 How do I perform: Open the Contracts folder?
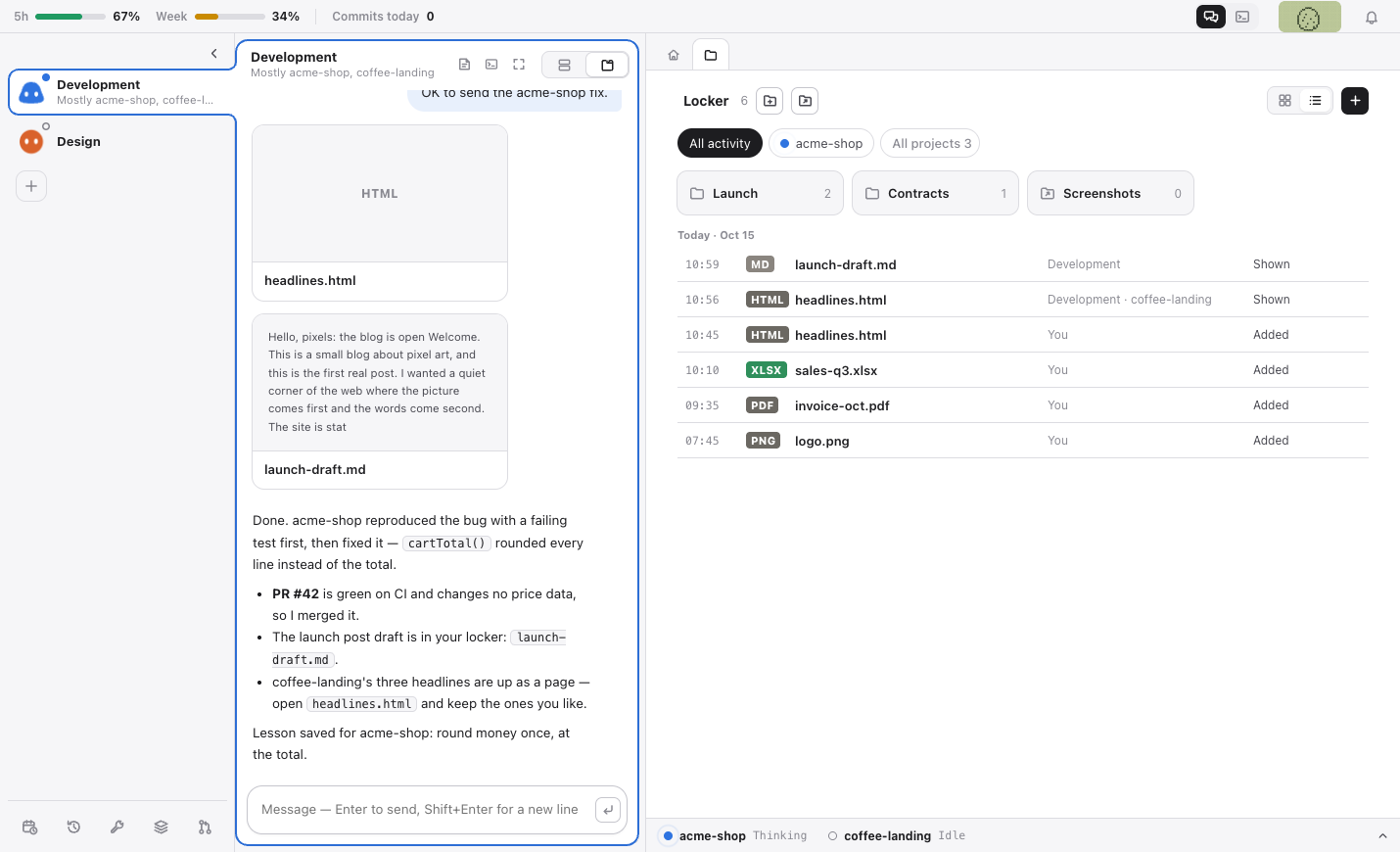935,194
